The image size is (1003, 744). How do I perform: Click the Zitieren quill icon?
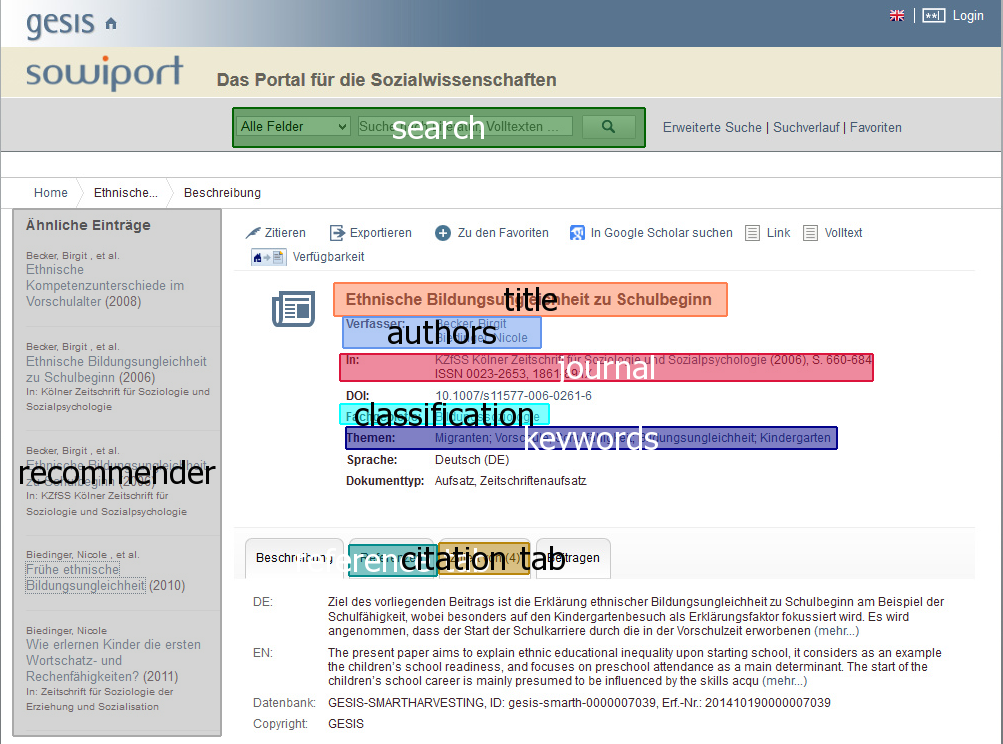pos(253,233)
